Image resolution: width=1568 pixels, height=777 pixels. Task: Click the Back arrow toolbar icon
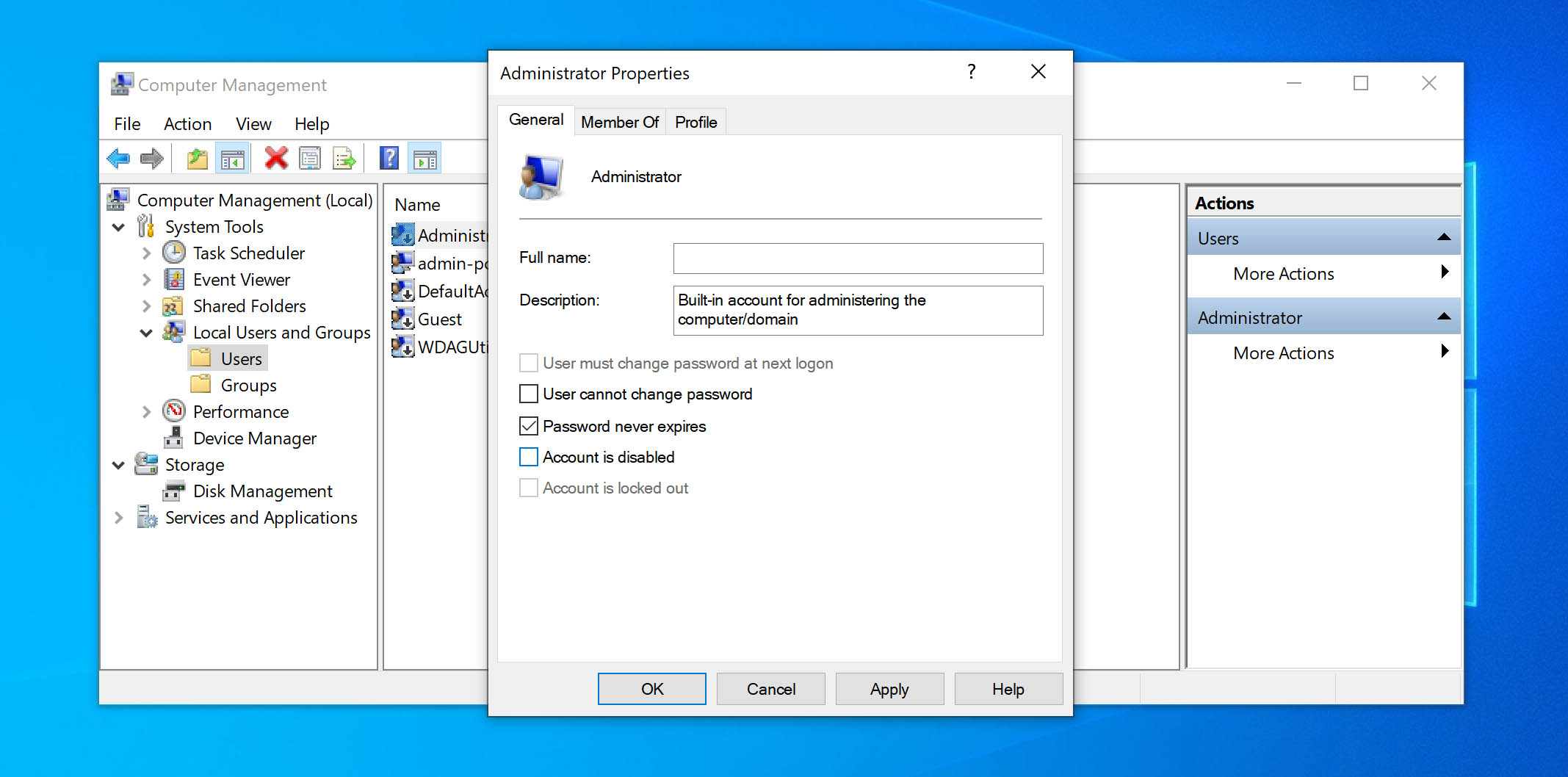pos(118,158)
